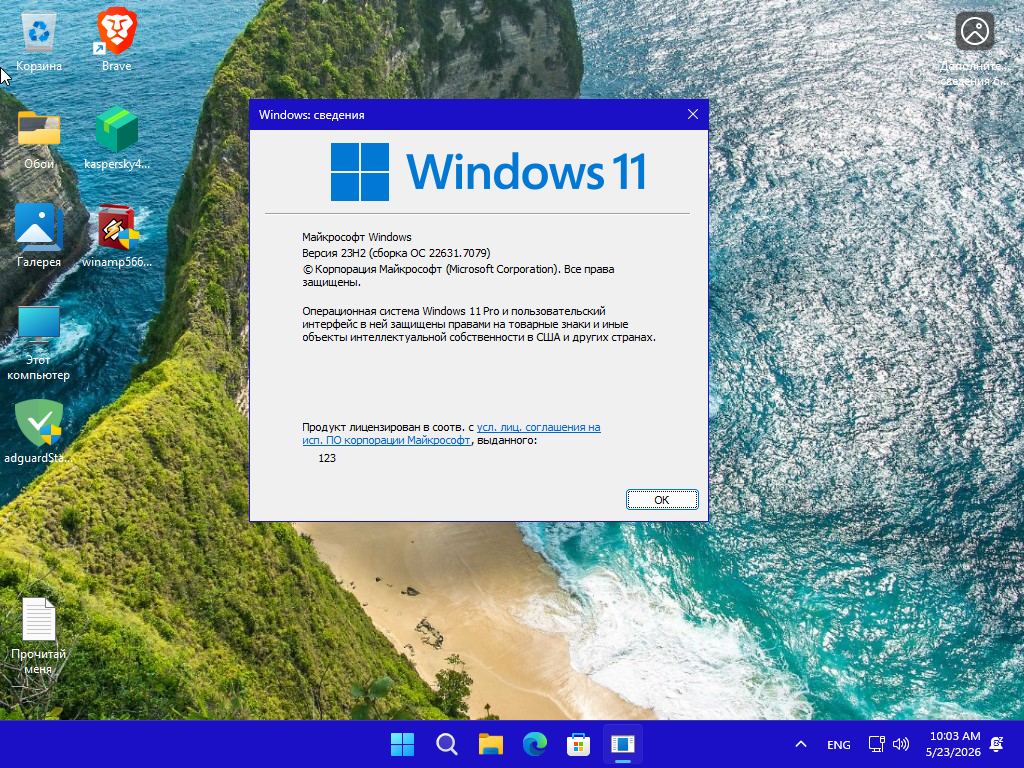Click the Дополните сведения desktop icon
This screenshot has width=1024, height=768.
[x=974, y=49]
